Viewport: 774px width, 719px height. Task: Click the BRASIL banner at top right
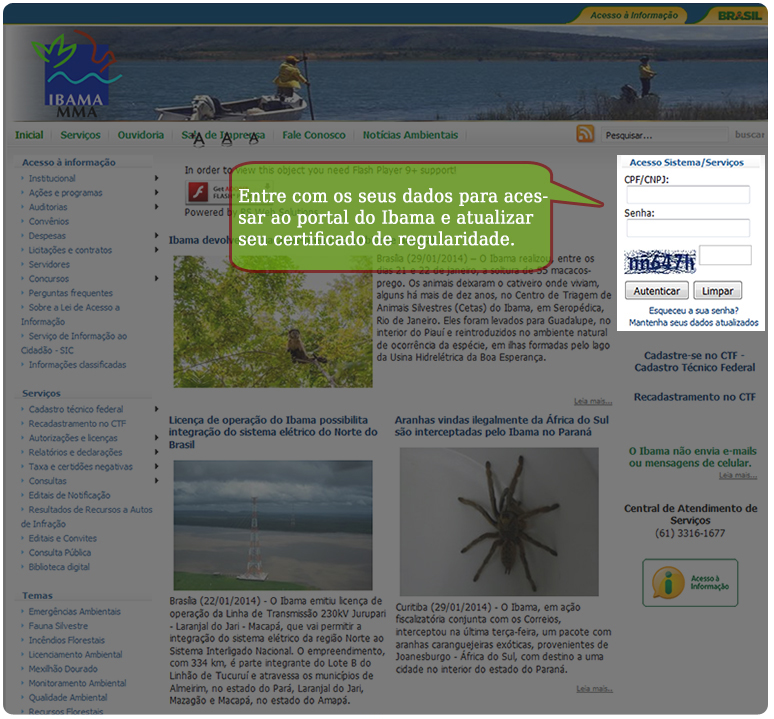click(738, 15)
